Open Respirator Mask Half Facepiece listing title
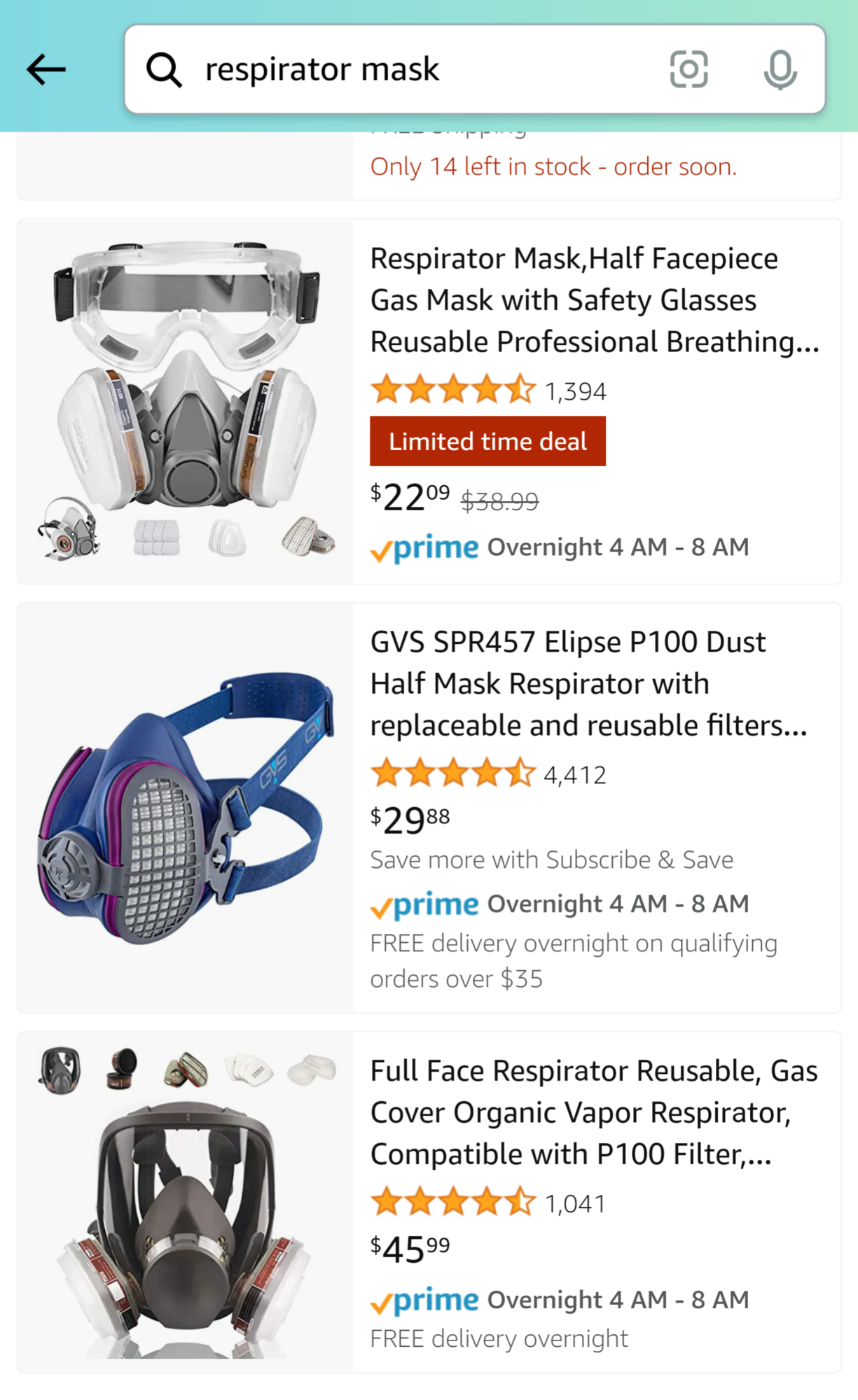The image size is (858, 1400). [x=595, y=300]
